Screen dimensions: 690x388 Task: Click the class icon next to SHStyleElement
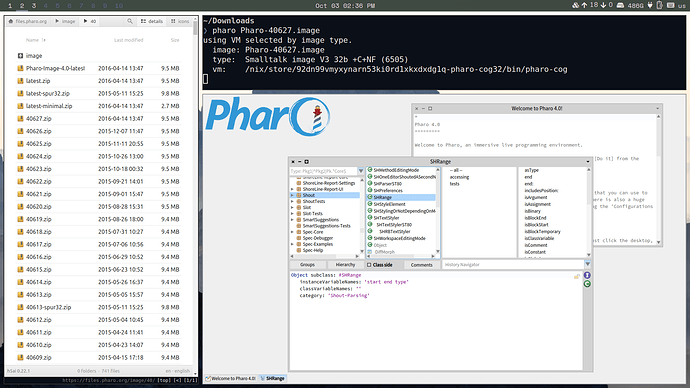pyautogui.click(x=370, y=204)
